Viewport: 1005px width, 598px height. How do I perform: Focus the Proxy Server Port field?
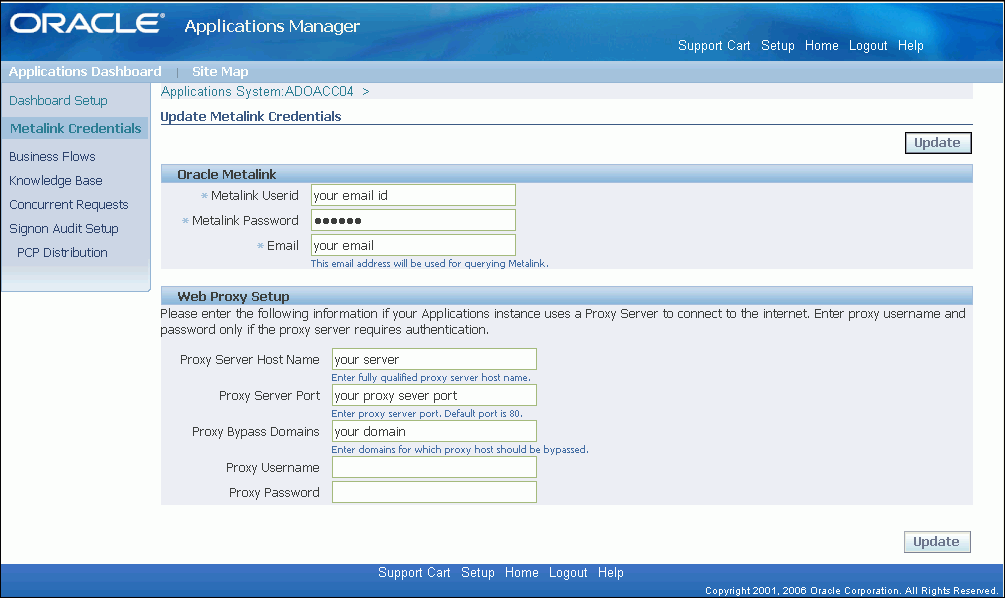tap(434, 395)
